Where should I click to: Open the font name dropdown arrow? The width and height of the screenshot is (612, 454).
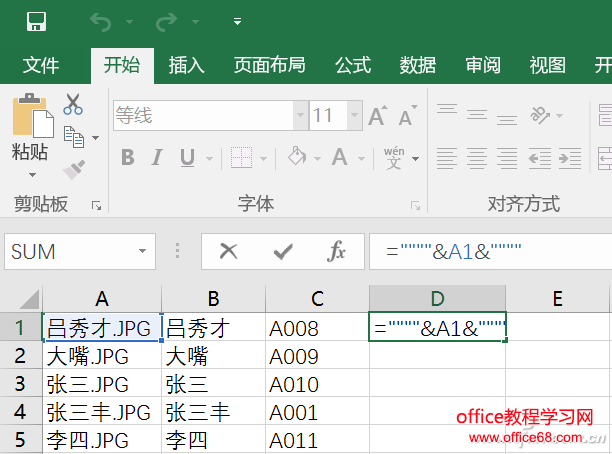(301, 116)
